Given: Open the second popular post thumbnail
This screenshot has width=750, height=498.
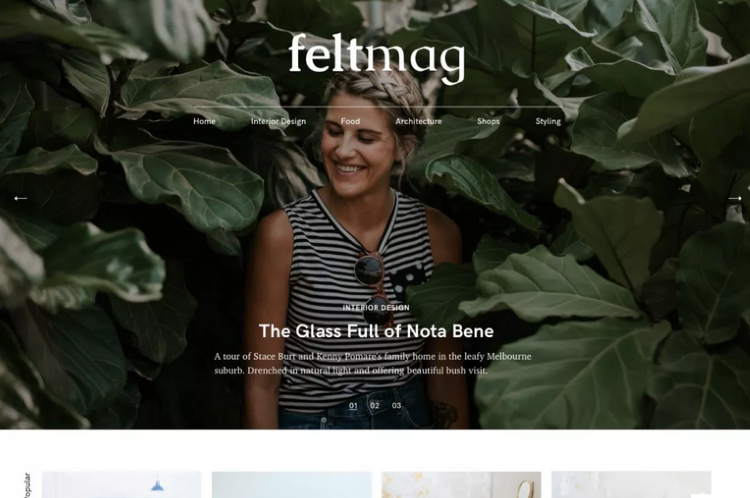Looking at the screenshot, I should (x=292, y=485).
